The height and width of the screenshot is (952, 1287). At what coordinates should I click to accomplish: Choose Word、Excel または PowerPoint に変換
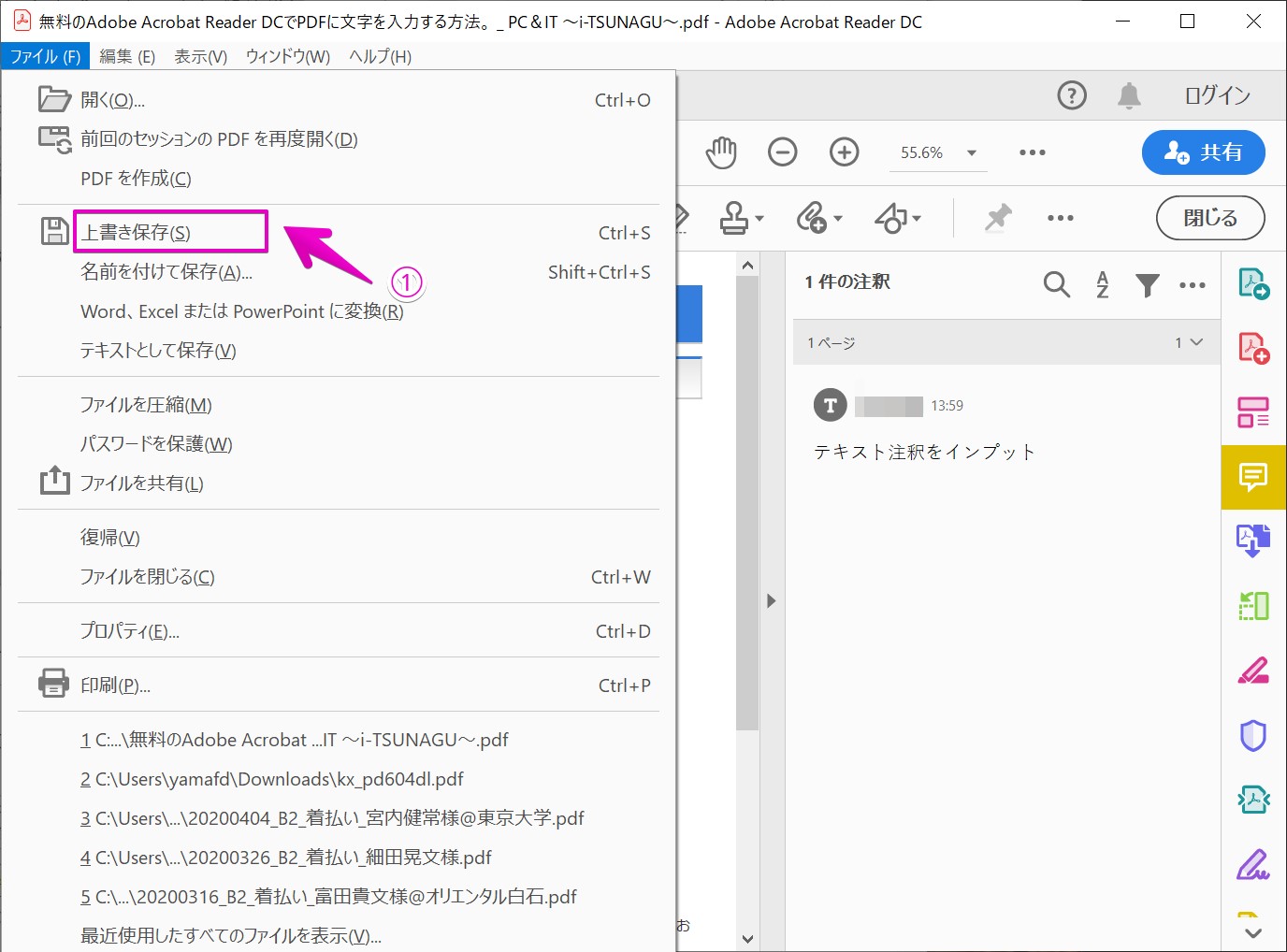(x=339, y=311)
